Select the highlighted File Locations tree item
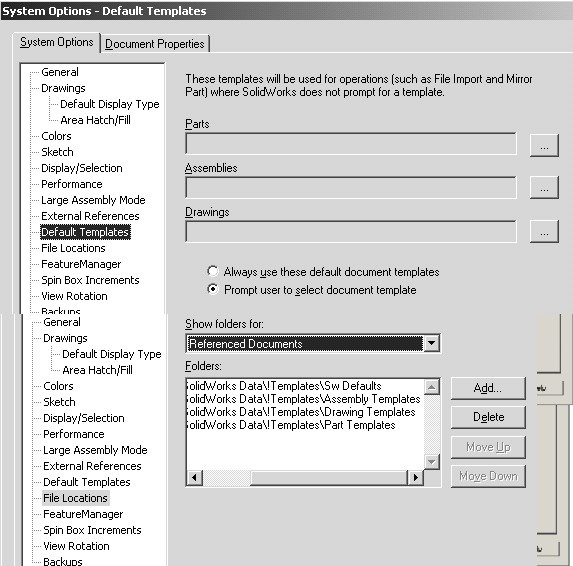 pyautogui.click(x=76, y=498)
